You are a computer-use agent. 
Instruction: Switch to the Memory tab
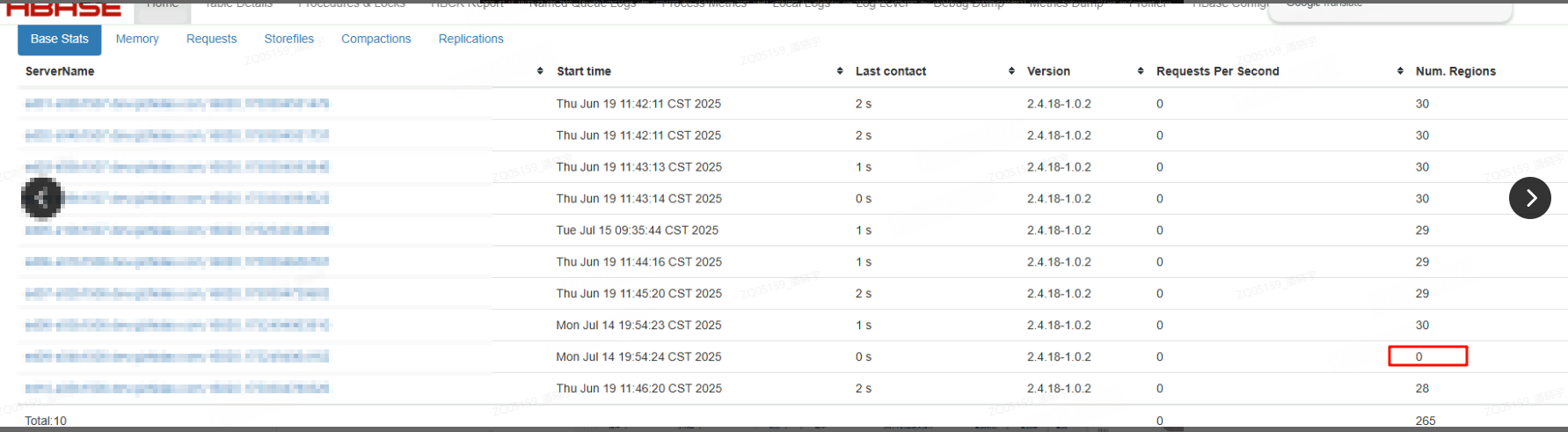coord(137,39)
